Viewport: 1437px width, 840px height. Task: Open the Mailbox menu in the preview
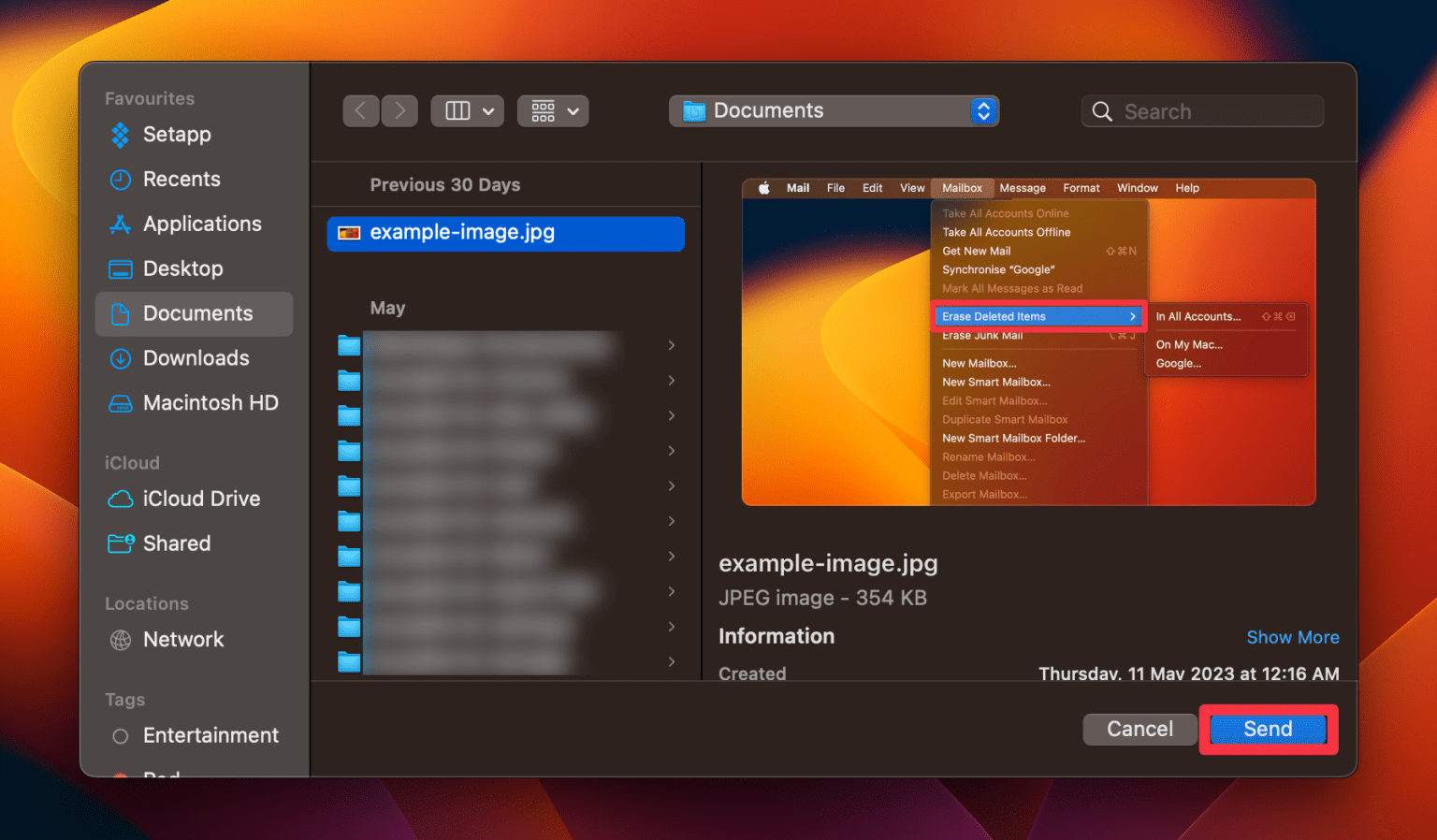point(962,188)
